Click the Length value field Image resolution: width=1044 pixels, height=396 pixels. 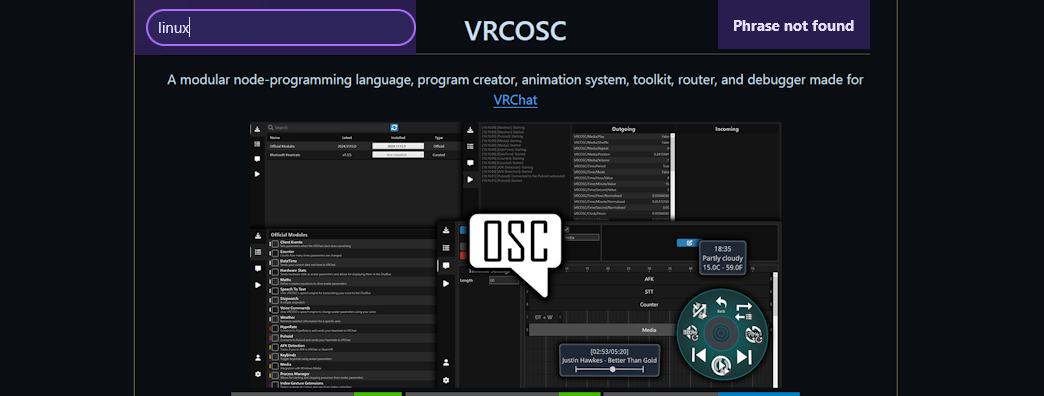point(504,281)
